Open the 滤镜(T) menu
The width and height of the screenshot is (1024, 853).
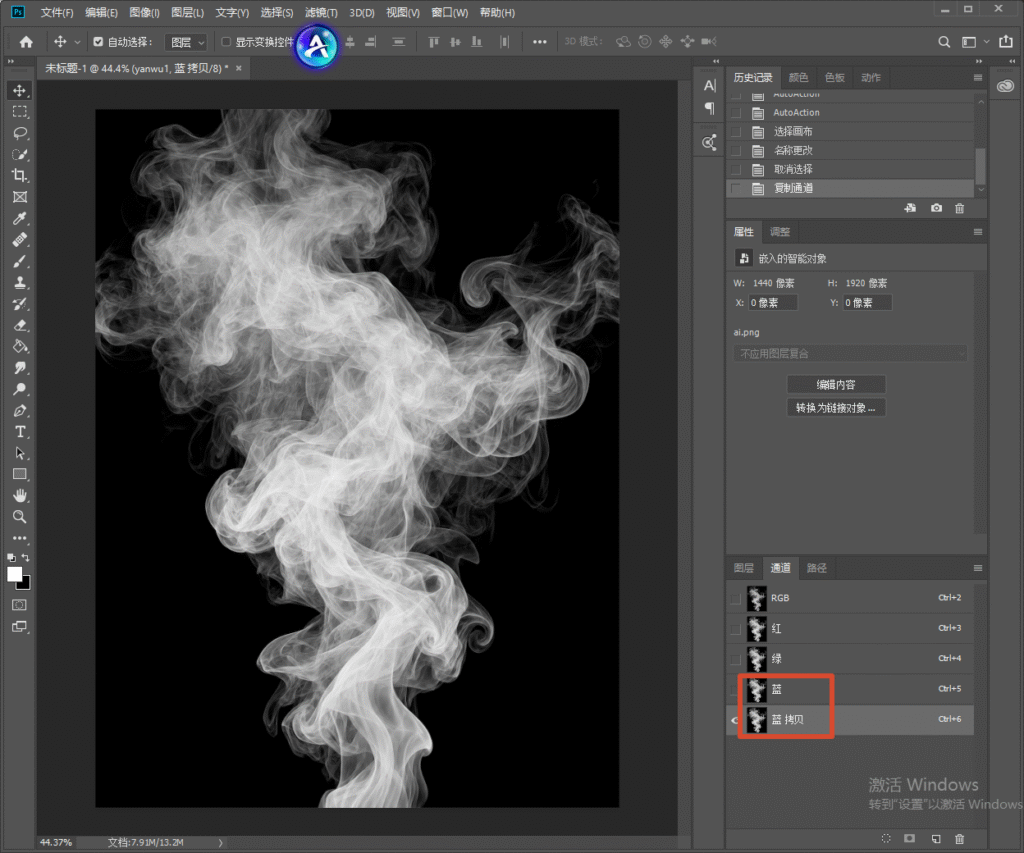coord(321,12)
